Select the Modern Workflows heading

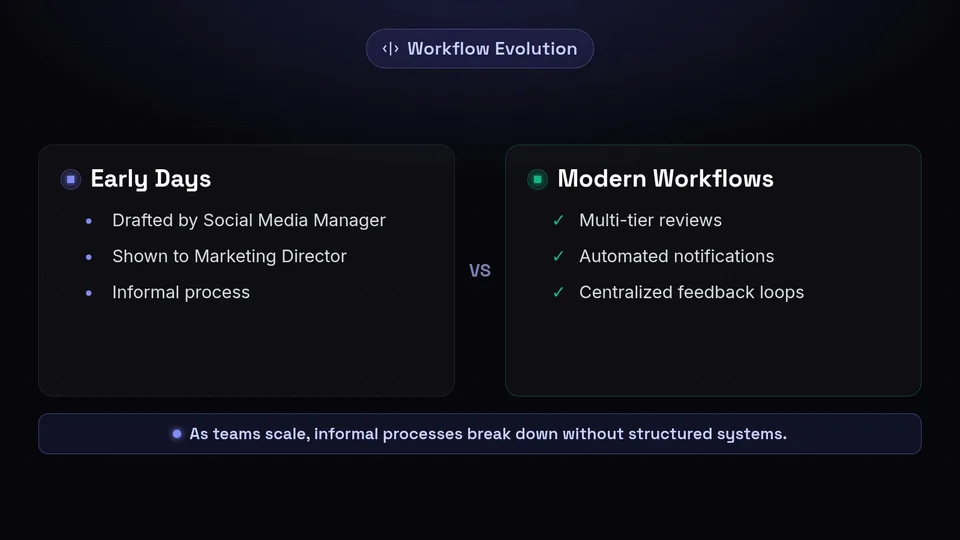point(666,179)
